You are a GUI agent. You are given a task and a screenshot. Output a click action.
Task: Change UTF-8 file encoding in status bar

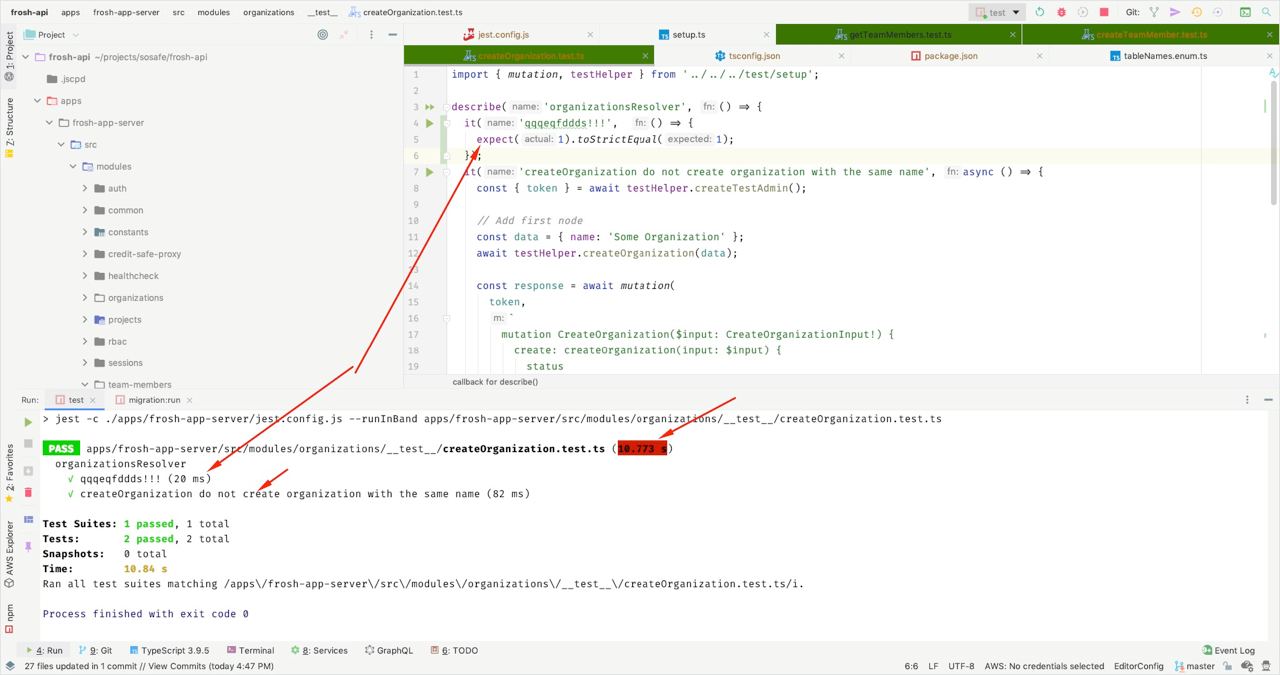[x=961, y=666]
